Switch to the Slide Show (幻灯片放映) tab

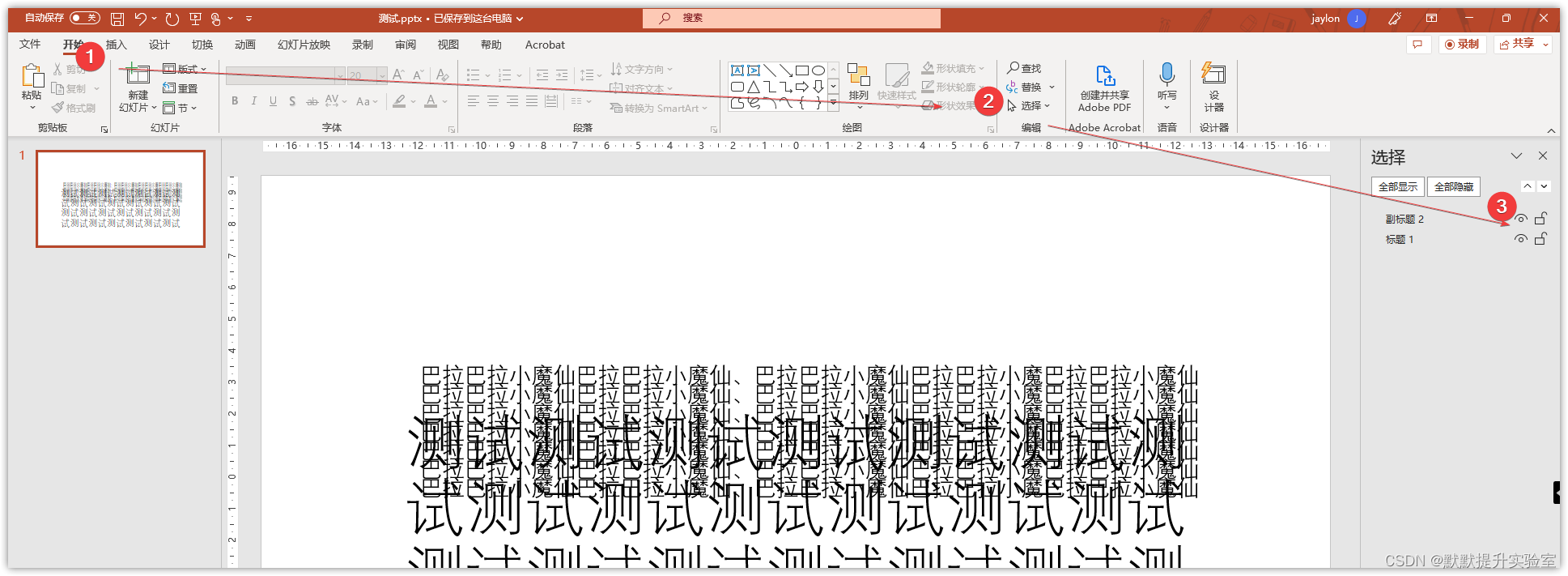[304, 45]
